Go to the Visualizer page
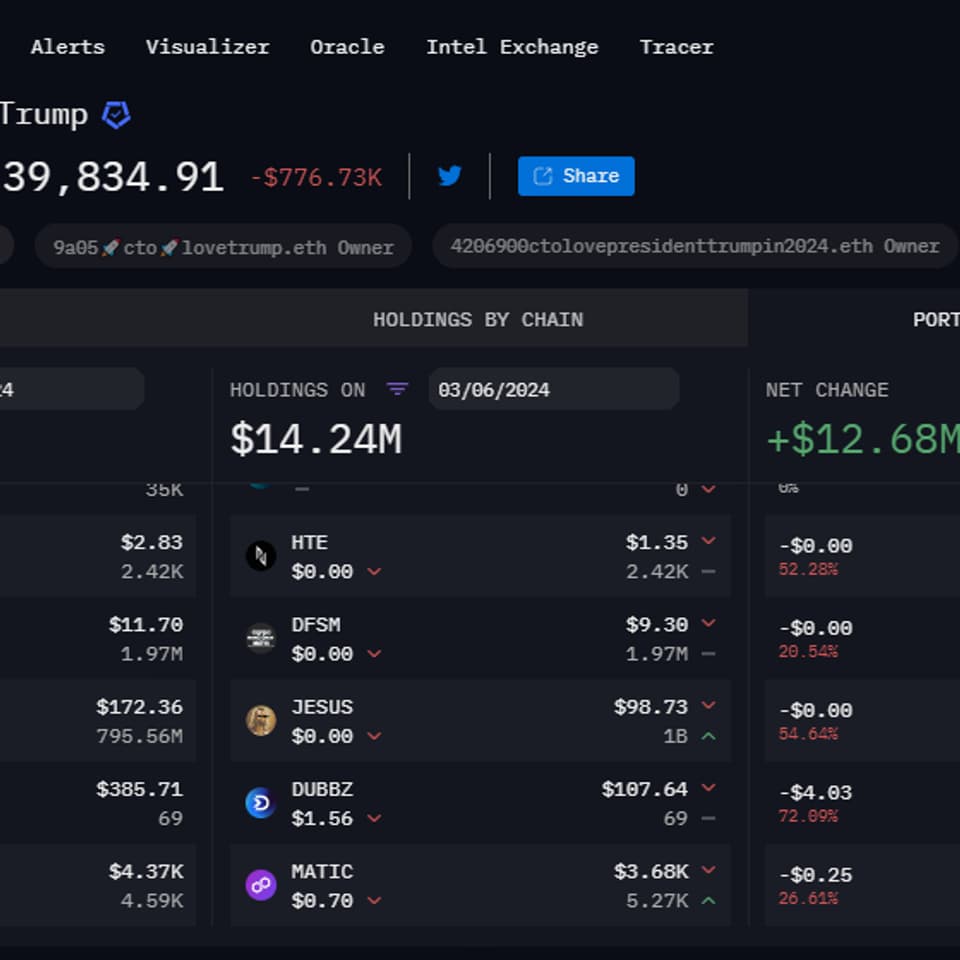Image resolution: width=960 pixels, height=960 pixels. coord(207,47)
